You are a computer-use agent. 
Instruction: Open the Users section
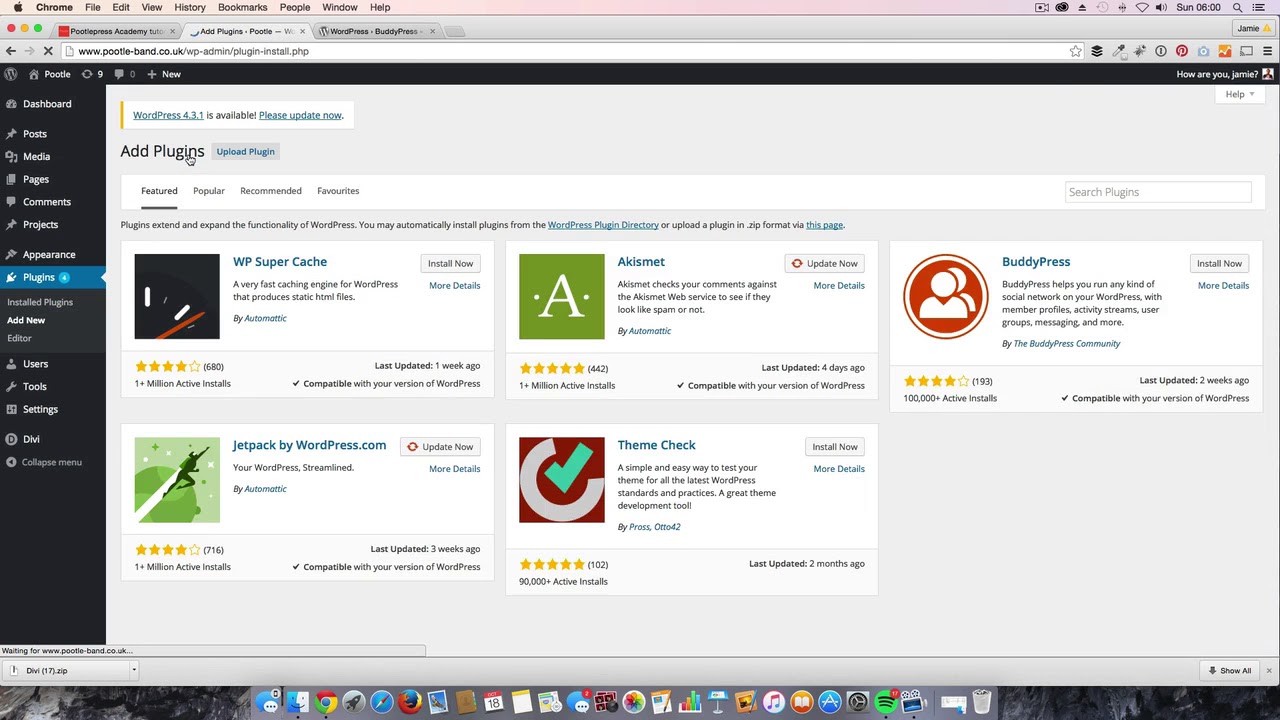coord(35,364)
